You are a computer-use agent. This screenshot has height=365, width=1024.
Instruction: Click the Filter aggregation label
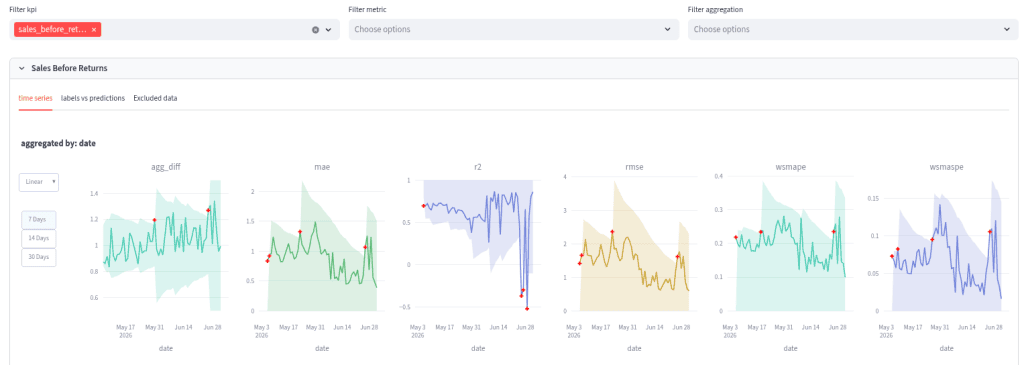(715, 10)
